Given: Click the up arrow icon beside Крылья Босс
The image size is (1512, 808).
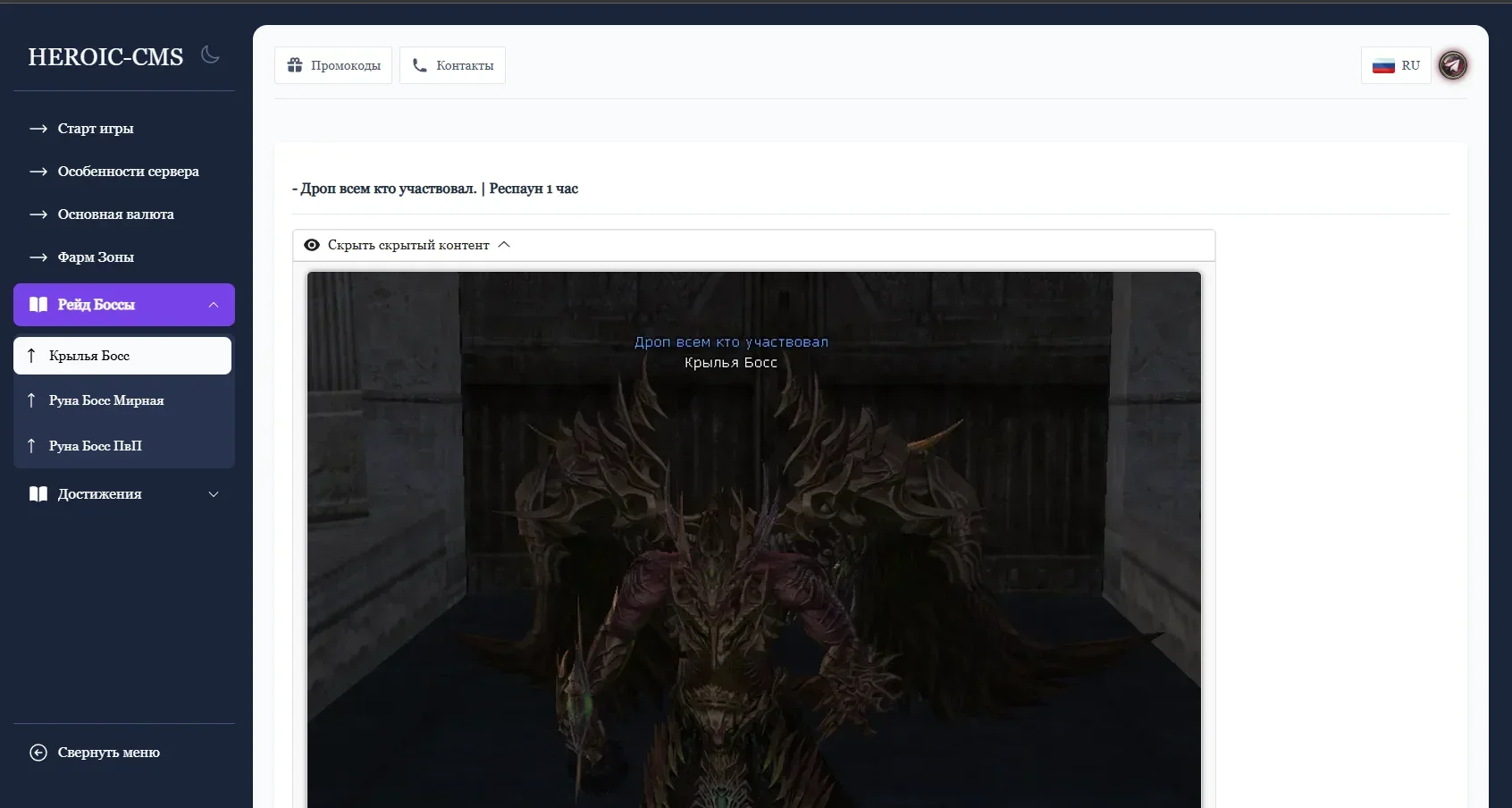Looking at the screenshot, I should click(31, 356).
